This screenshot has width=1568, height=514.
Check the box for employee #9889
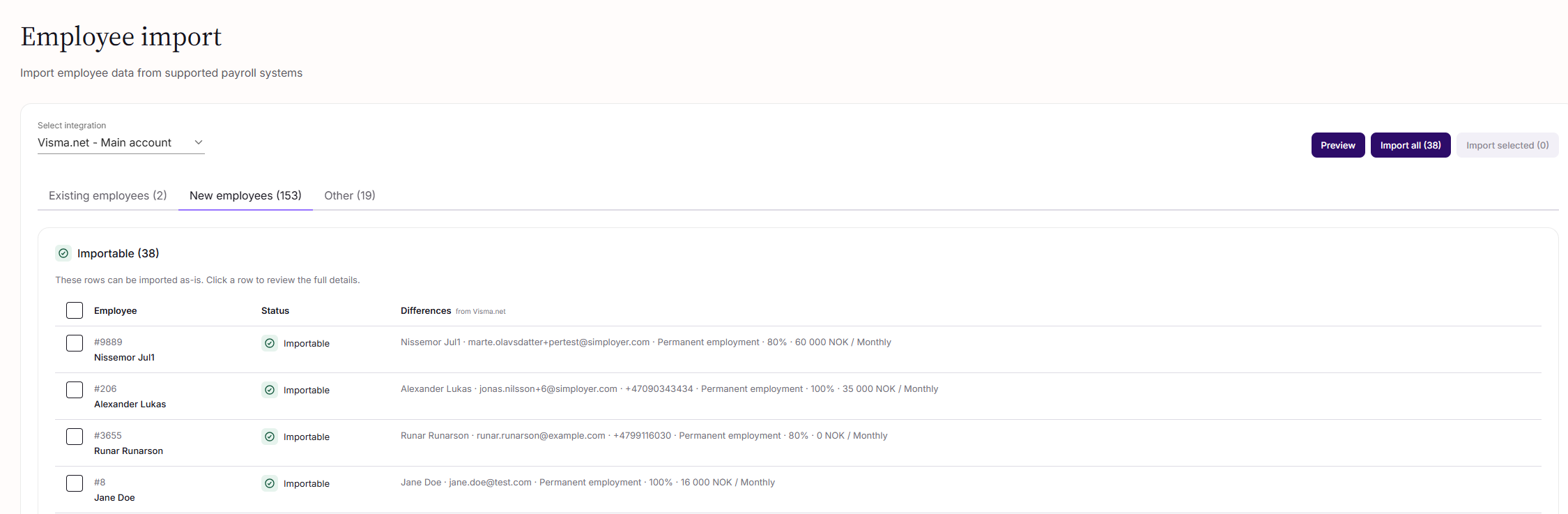(75, 343)
